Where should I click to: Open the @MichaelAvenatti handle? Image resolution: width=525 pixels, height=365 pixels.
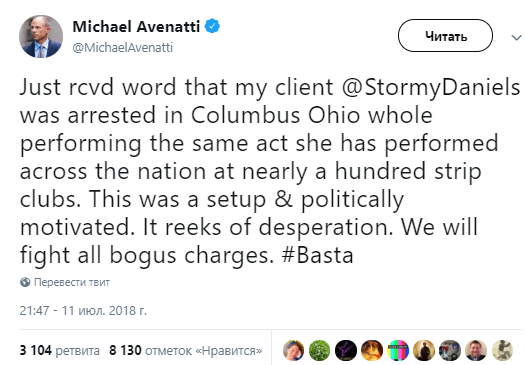[123, 48]
